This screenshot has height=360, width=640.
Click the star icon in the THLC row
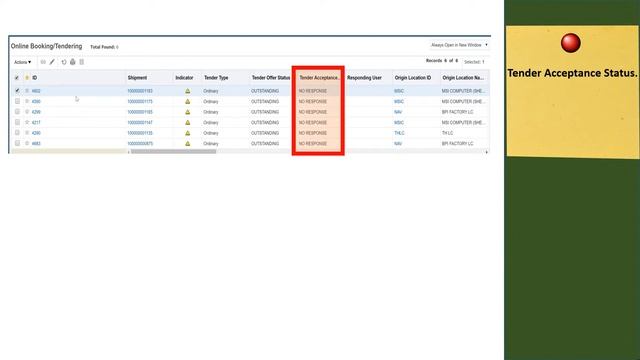(x=27, y=133)
